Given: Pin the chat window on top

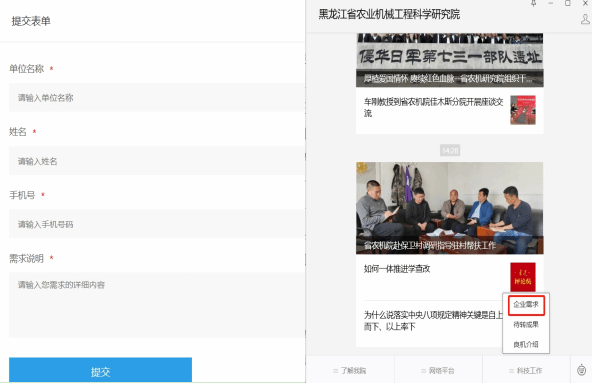Looking at the screenshot, I should [533, 3].
